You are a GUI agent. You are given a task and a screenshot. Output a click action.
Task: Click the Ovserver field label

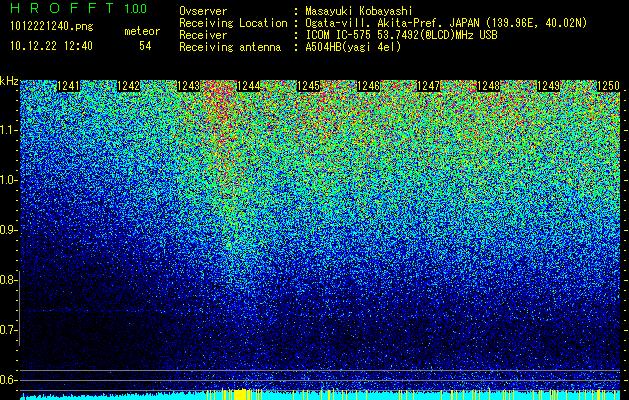point(203,11)
